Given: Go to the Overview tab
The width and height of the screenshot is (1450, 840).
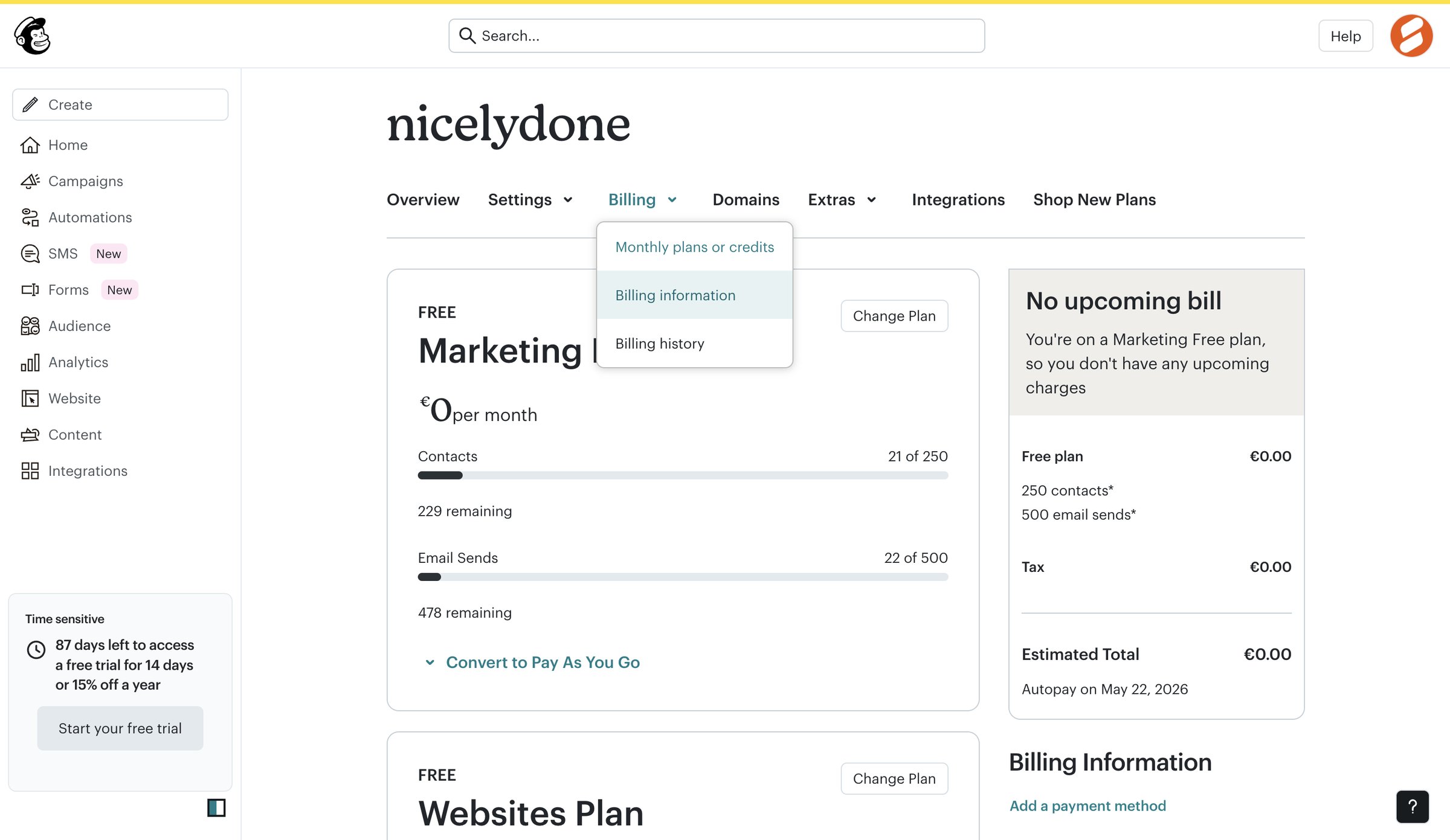Looking at the screenshot, I should pos(423,200).
